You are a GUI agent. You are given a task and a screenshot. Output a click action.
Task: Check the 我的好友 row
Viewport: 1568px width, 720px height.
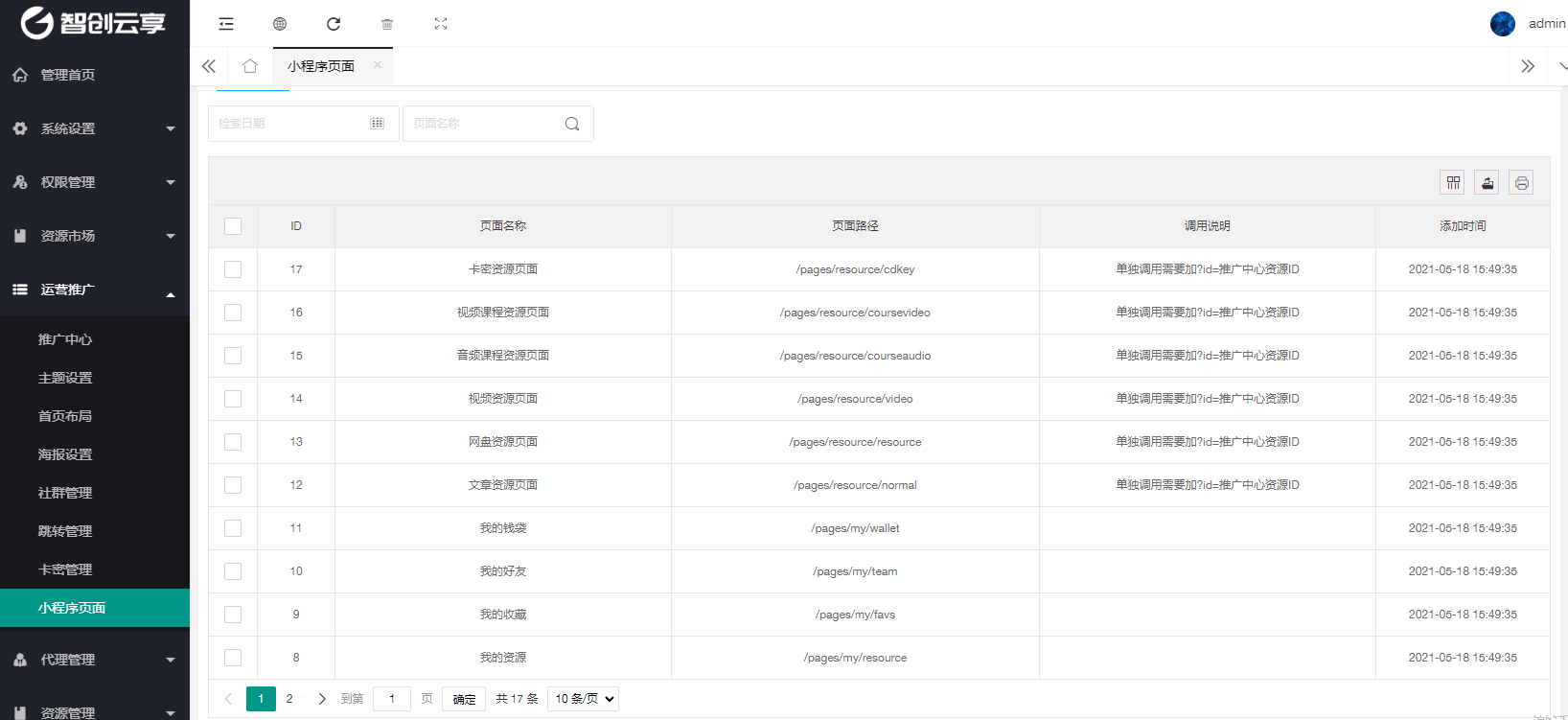233,571
